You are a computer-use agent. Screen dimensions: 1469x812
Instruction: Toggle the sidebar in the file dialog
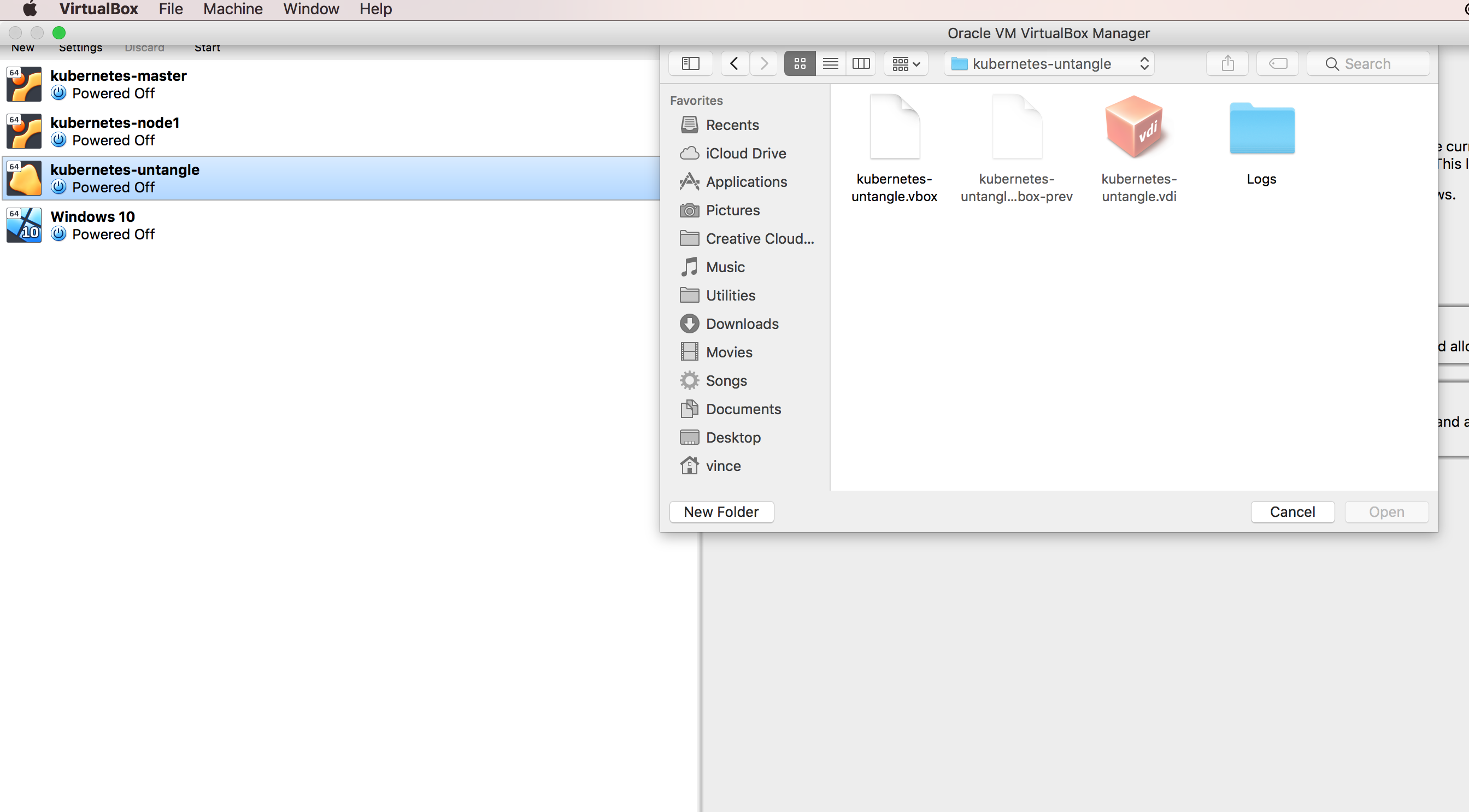[x=690, y=63]
